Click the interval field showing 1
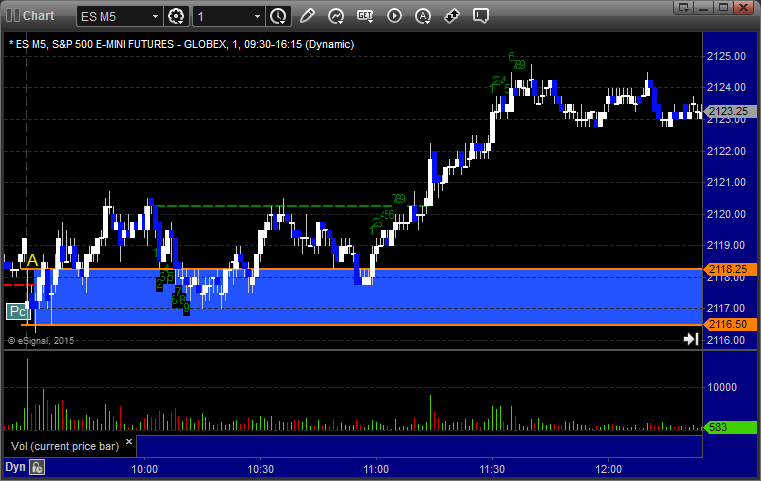Viewport: 761px width, 481px height. [x=223, y=17]
